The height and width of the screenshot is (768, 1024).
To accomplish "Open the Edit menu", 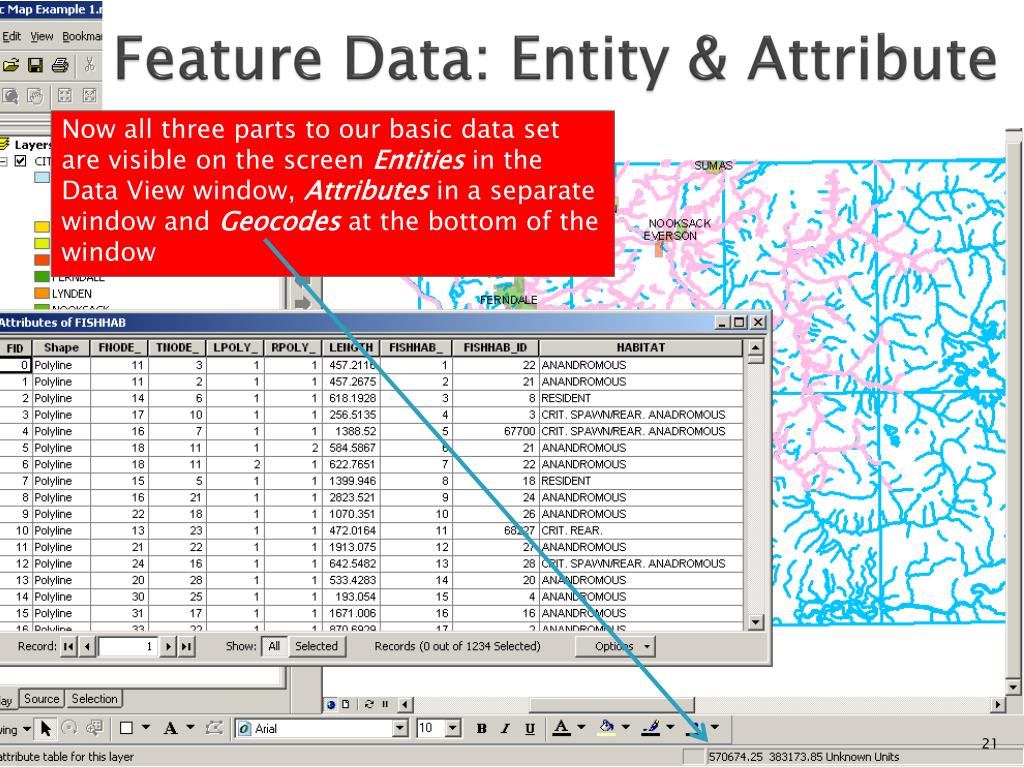I will pos(11,37).
